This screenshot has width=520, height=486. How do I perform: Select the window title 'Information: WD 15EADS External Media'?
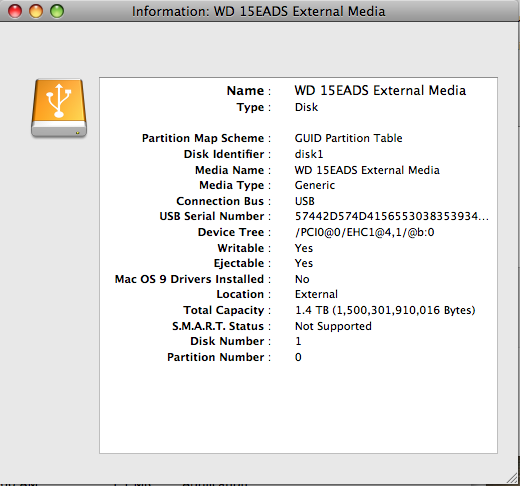pos(258,11)
